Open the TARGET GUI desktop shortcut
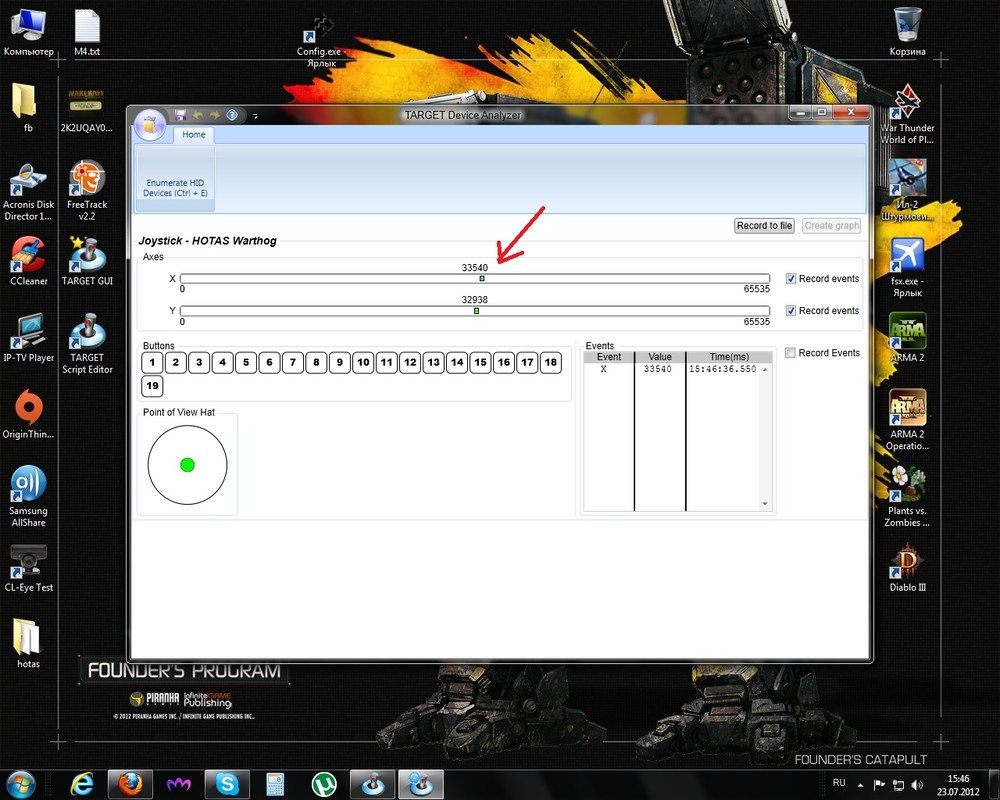This screenshot has height=800, width=1000. (x=87, y=262)
